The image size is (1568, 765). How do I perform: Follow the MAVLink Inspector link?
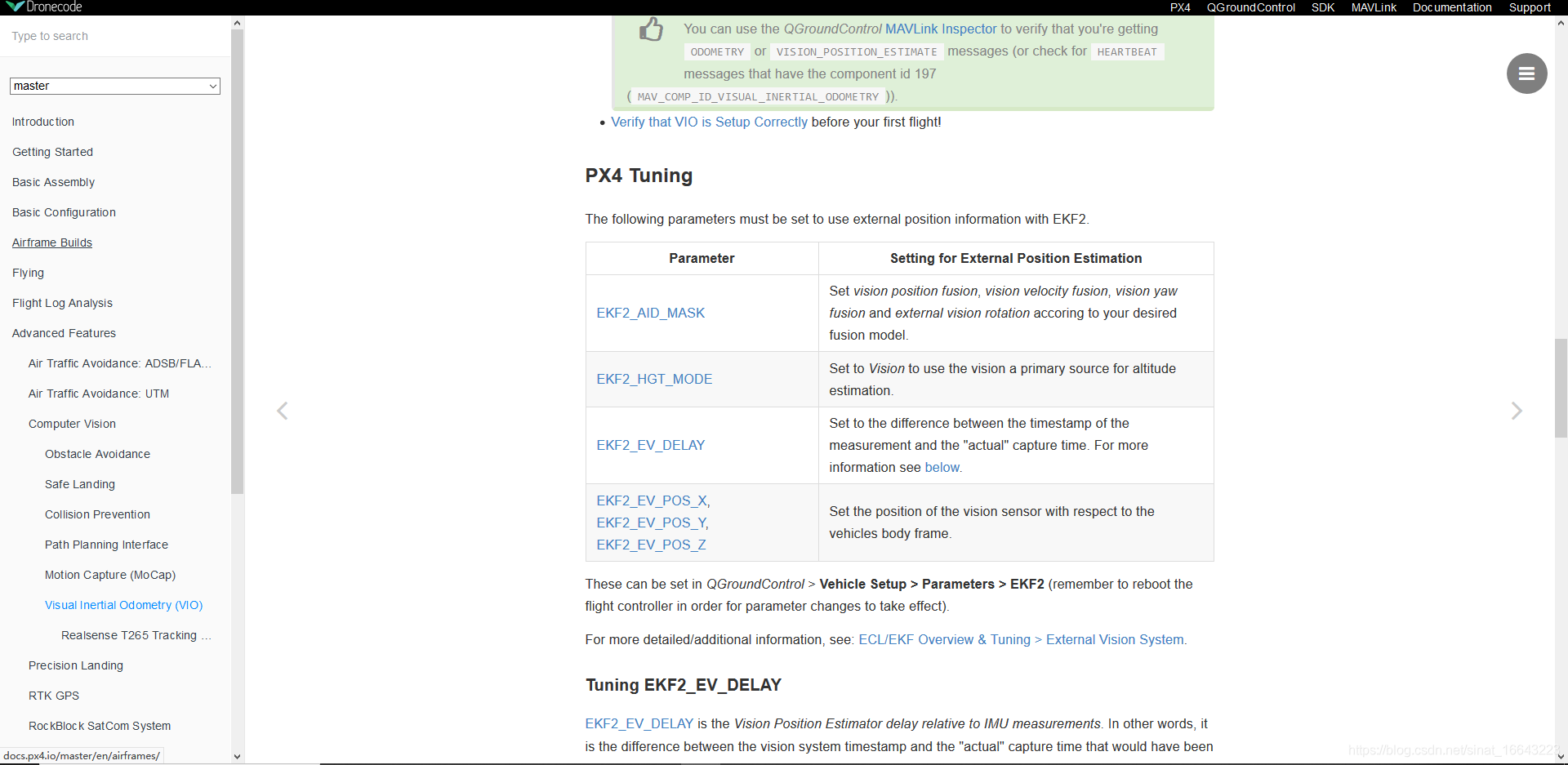(x=941, y=29)
